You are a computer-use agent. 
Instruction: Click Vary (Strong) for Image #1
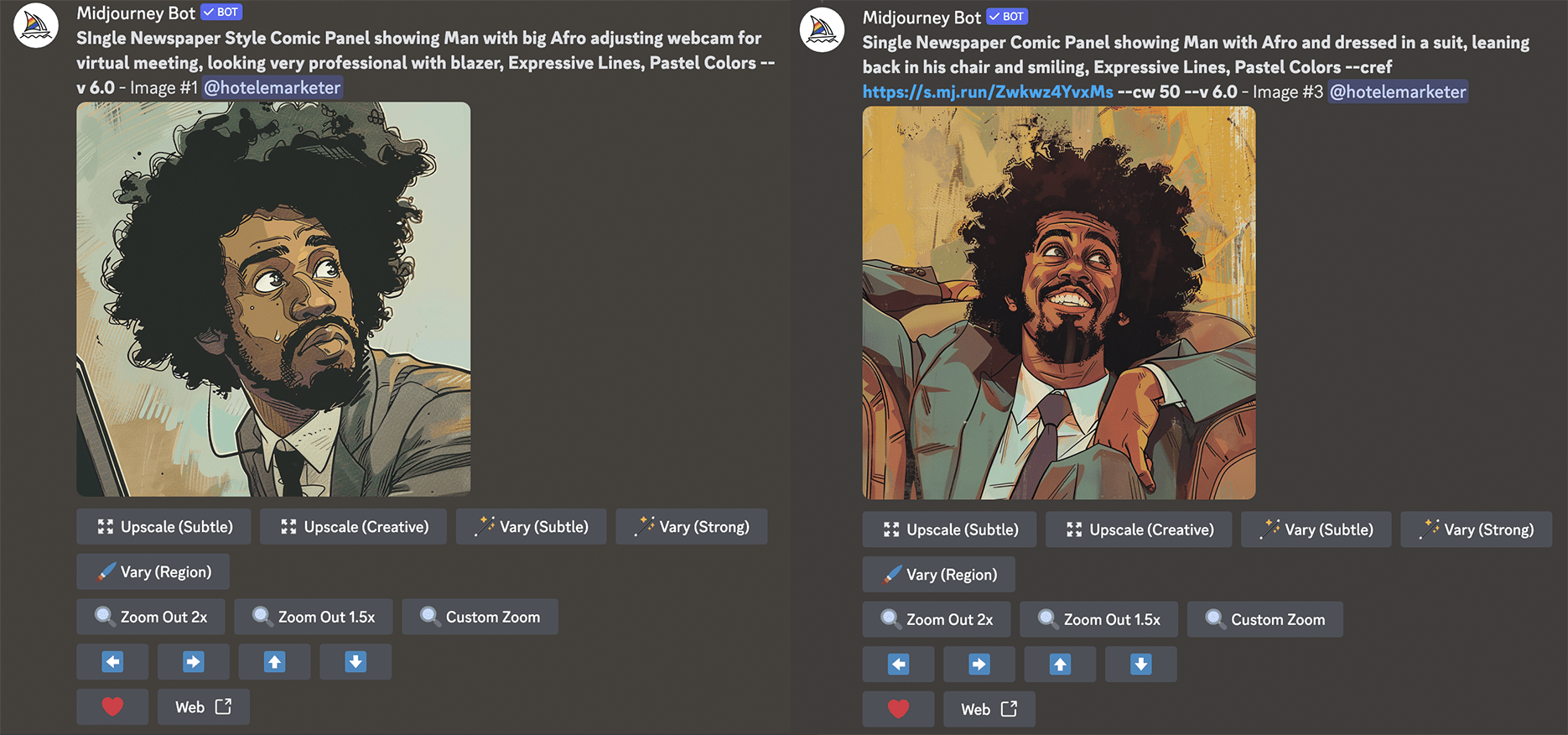692,527
